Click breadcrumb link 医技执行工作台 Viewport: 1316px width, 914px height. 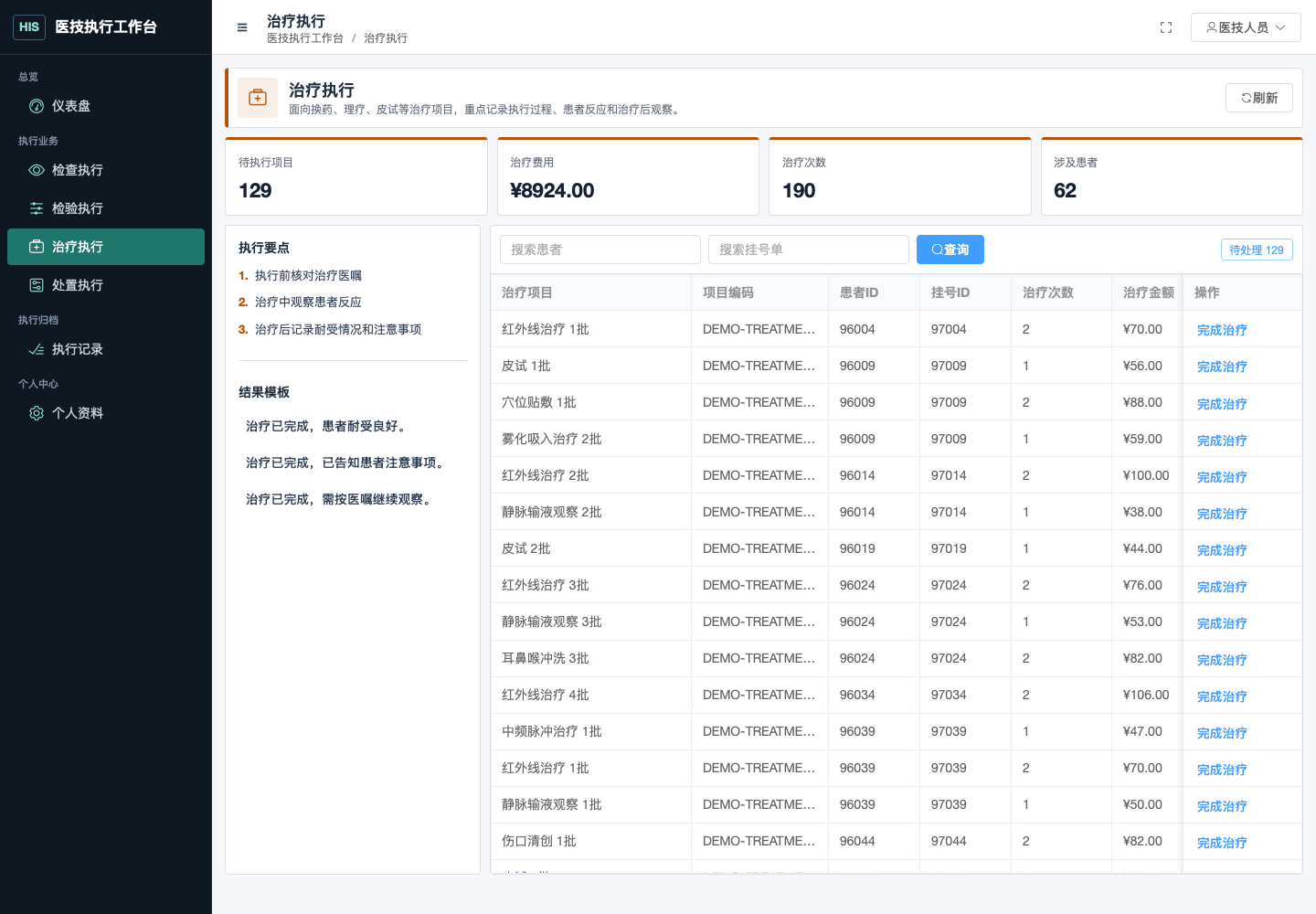click(x=305, y=38)
